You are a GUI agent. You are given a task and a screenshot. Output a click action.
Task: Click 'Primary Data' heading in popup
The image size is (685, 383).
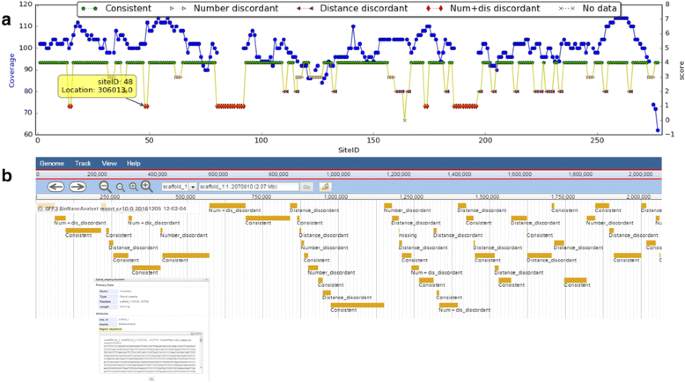[105, 285]
